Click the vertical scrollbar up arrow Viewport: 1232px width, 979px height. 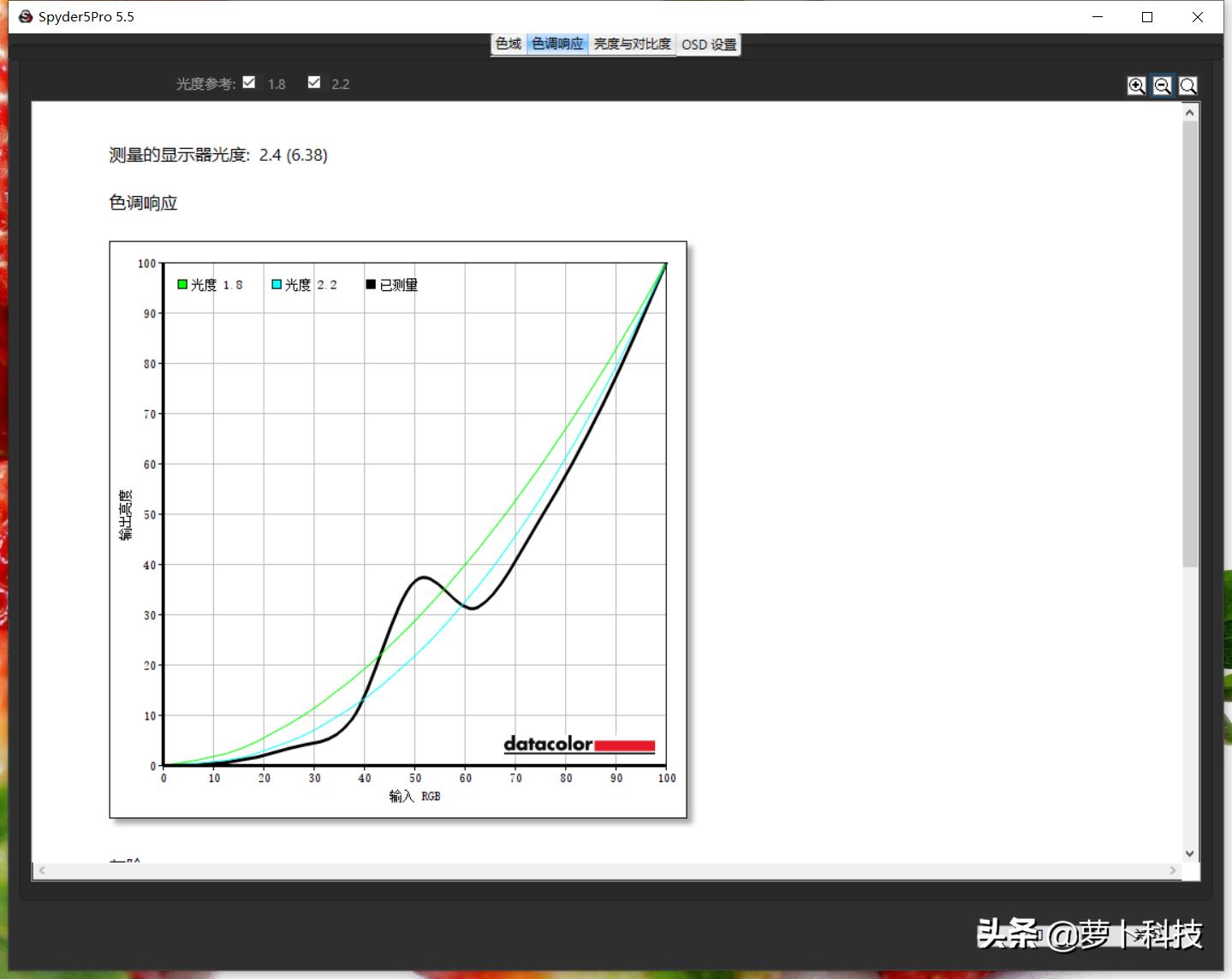coord(1190,112)
